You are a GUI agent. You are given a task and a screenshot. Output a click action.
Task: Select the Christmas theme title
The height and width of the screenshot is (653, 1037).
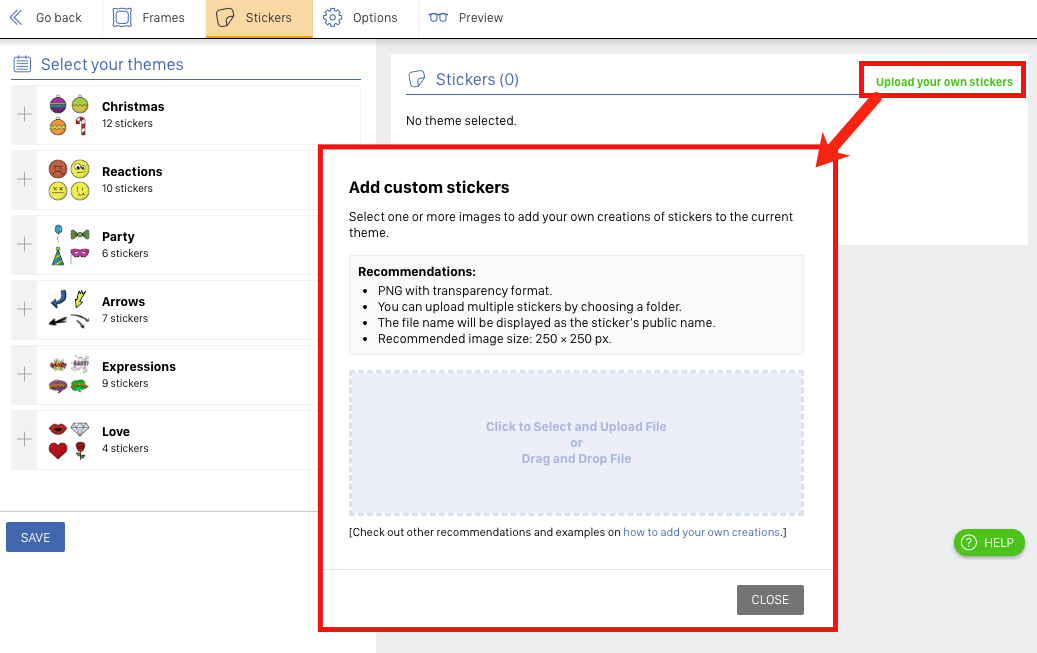click(133, 107)
